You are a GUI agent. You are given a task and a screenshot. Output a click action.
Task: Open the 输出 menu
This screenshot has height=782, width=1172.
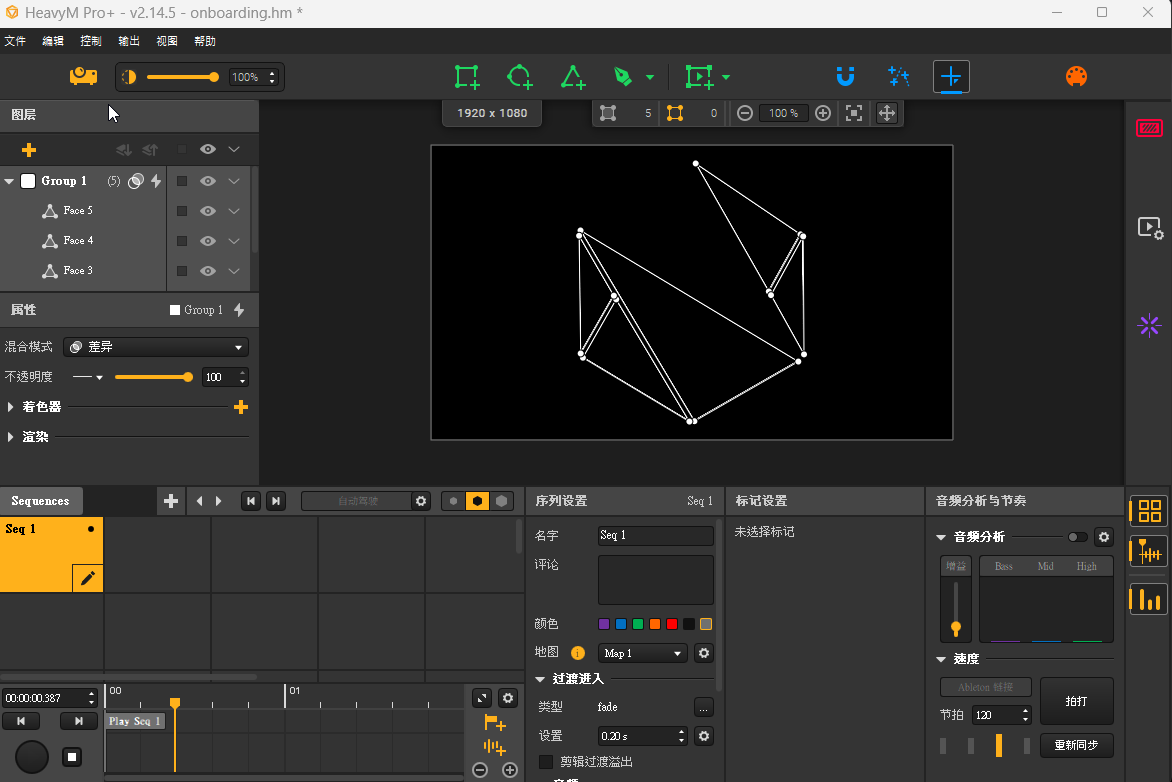[x=129, y=41]
